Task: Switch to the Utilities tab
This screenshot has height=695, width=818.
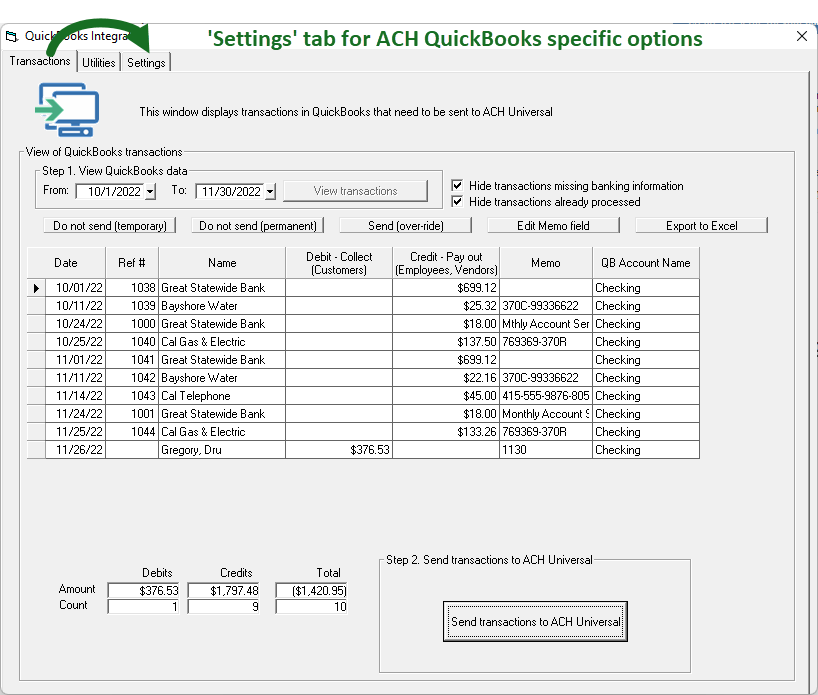Action: click(99, 62)
